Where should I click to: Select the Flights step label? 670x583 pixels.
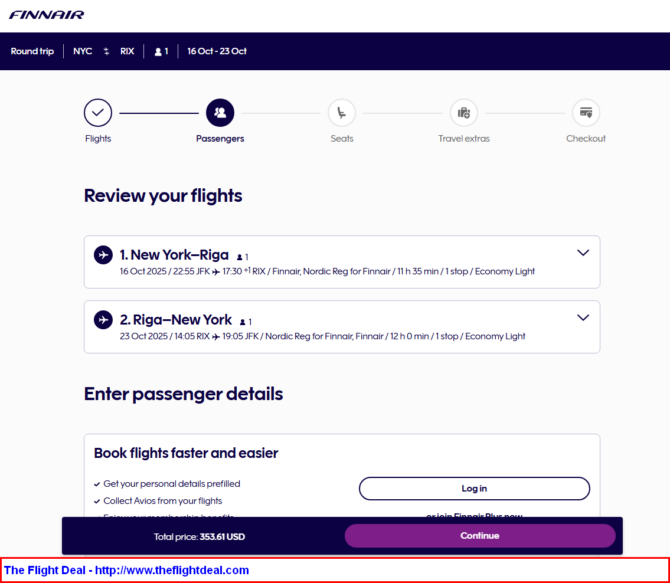tap(98, 138)
